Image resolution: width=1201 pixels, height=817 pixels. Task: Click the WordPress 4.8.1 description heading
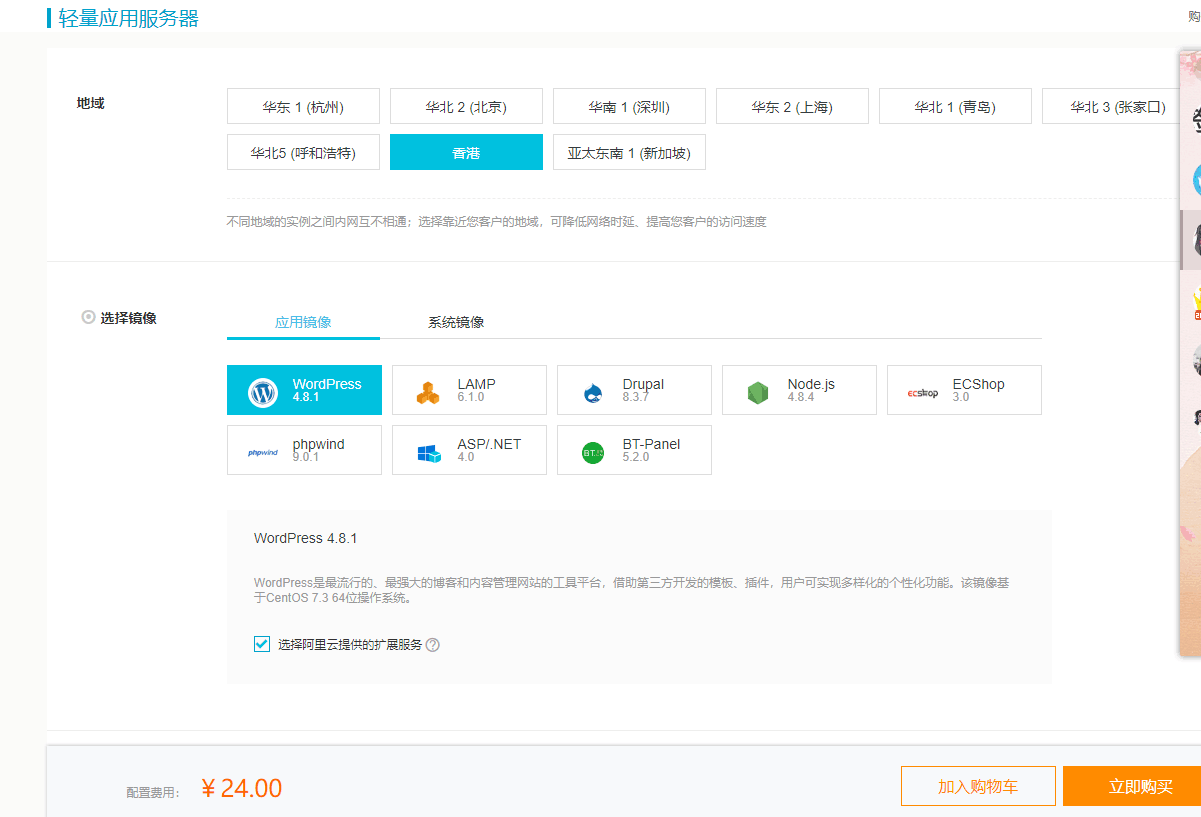click(x=306, y=538)
